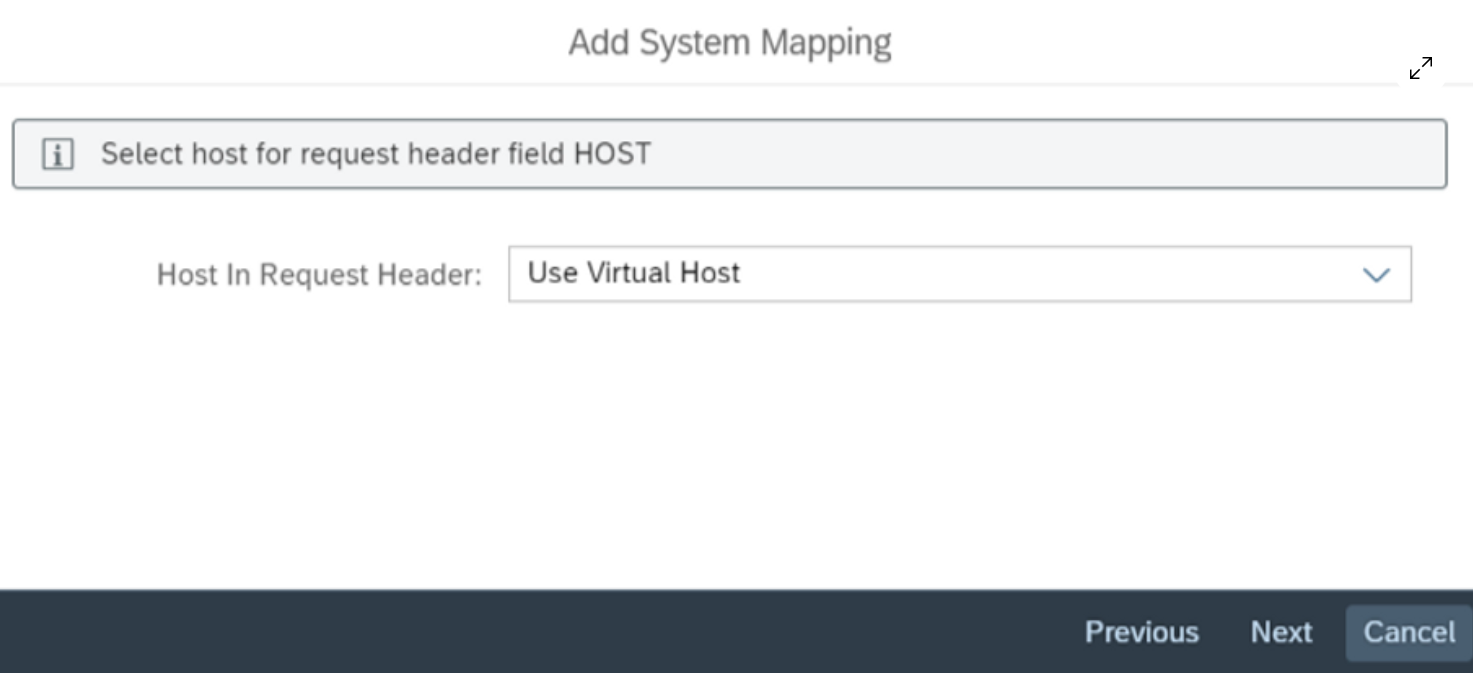Click the full-screen expand arrows icon
The image size is (1478, 674).
[1421, 68]
